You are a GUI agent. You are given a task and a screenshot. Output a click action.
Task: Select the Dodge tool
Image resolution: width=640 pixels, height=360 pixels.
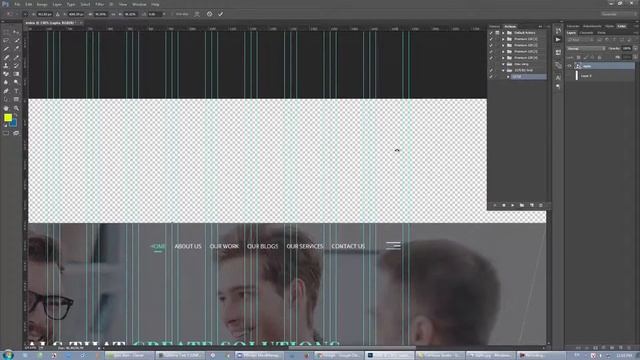(x=16, y=82)
